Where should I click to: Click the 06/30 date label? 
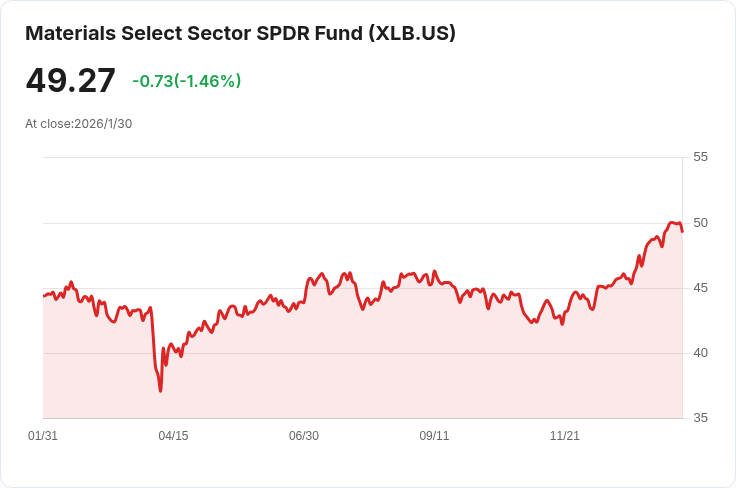coord(304,436)
